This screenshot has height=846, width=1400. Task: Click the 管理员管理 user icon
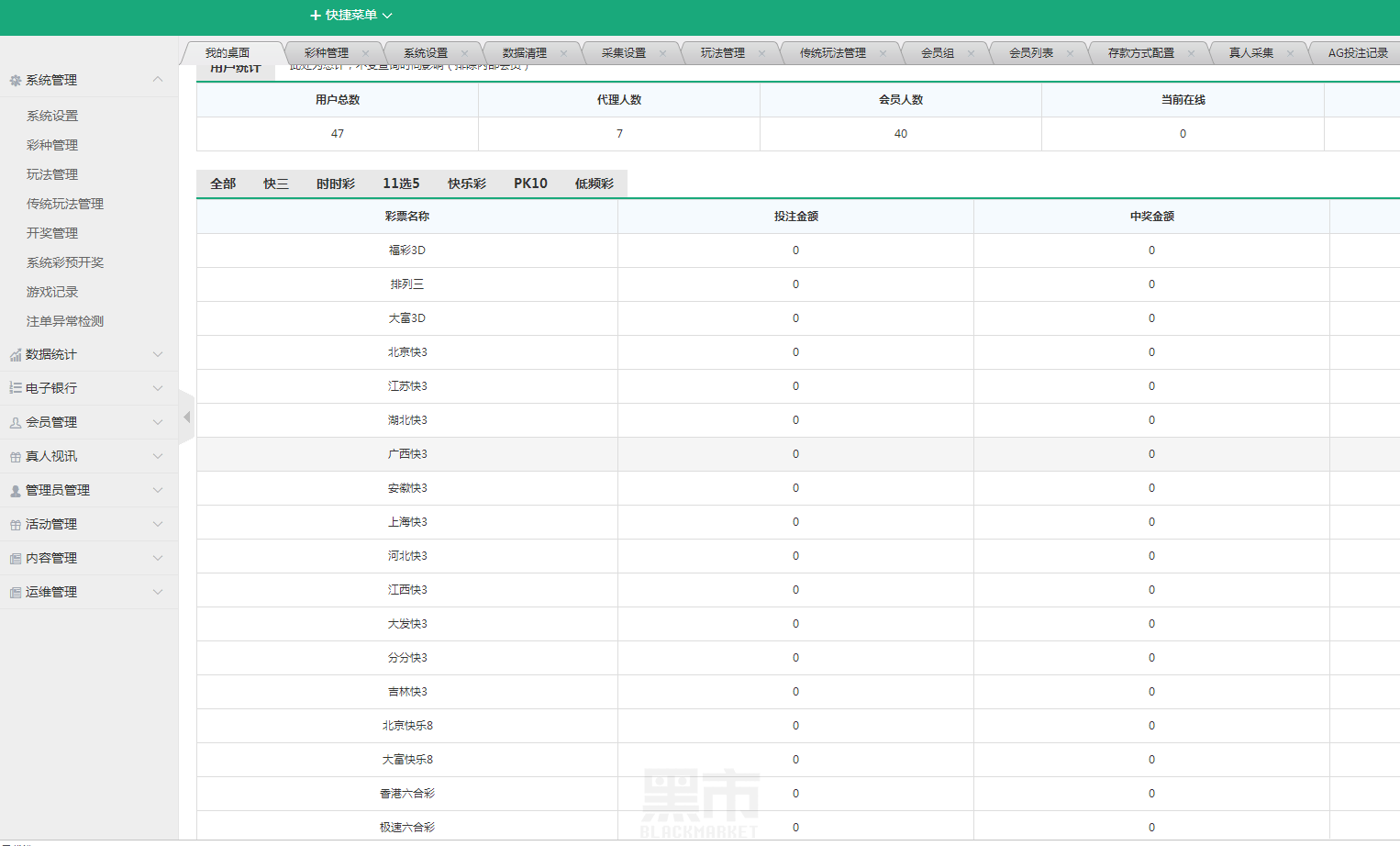[x=15, y=491]
